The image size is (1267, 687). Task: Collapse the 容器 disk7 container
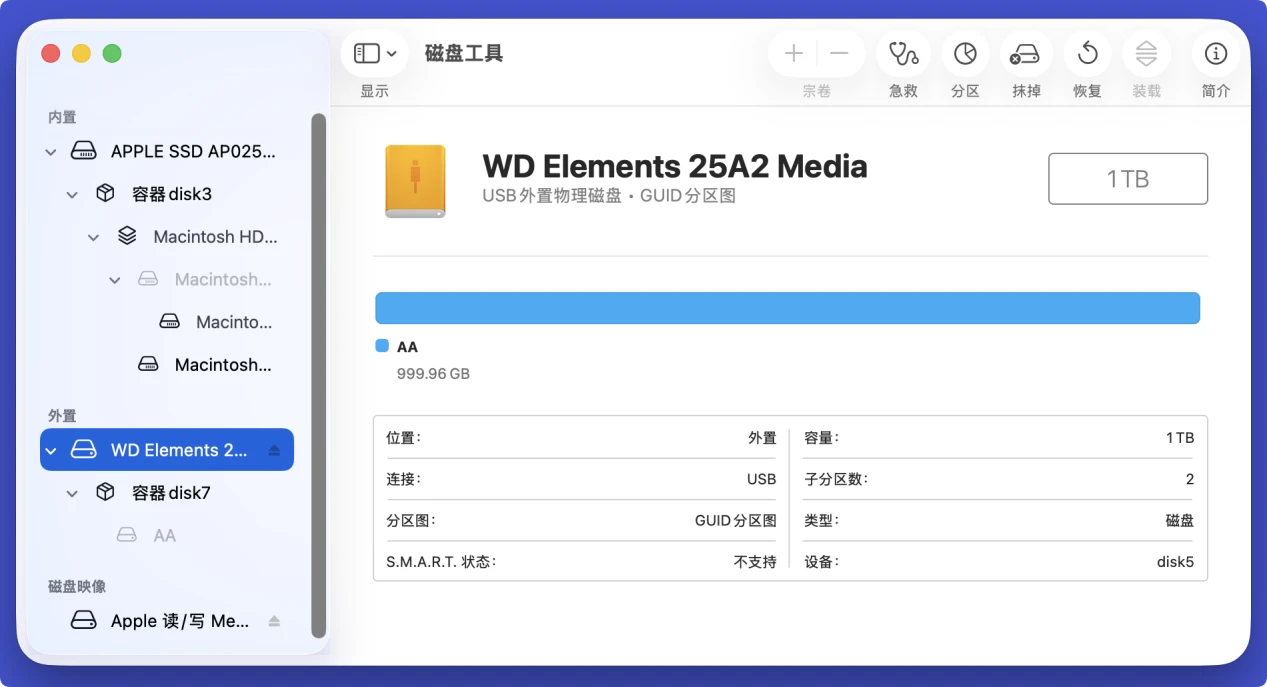pos(72,493)
